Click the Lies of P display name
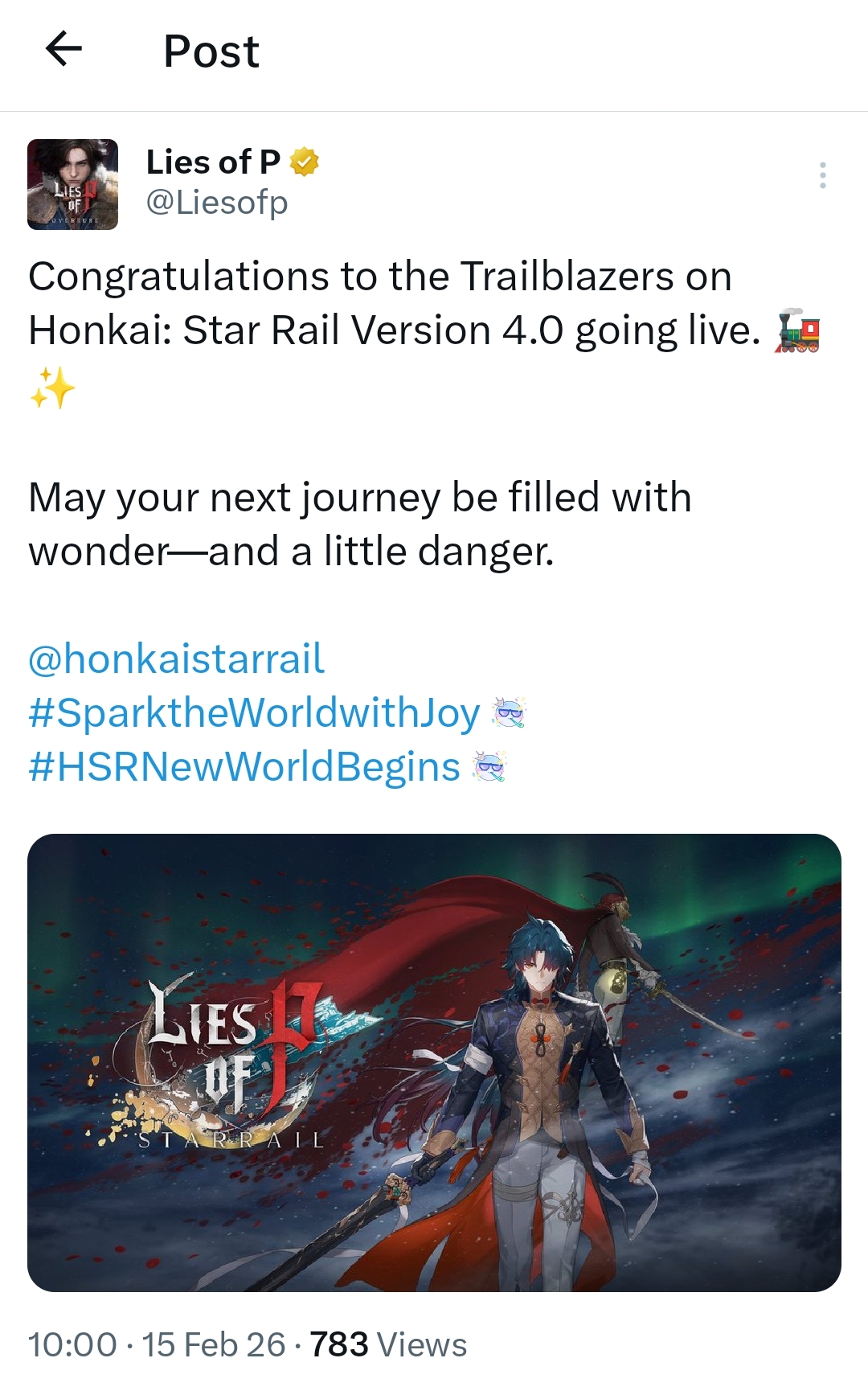868x1391 pixels. [x=213, y=162]
